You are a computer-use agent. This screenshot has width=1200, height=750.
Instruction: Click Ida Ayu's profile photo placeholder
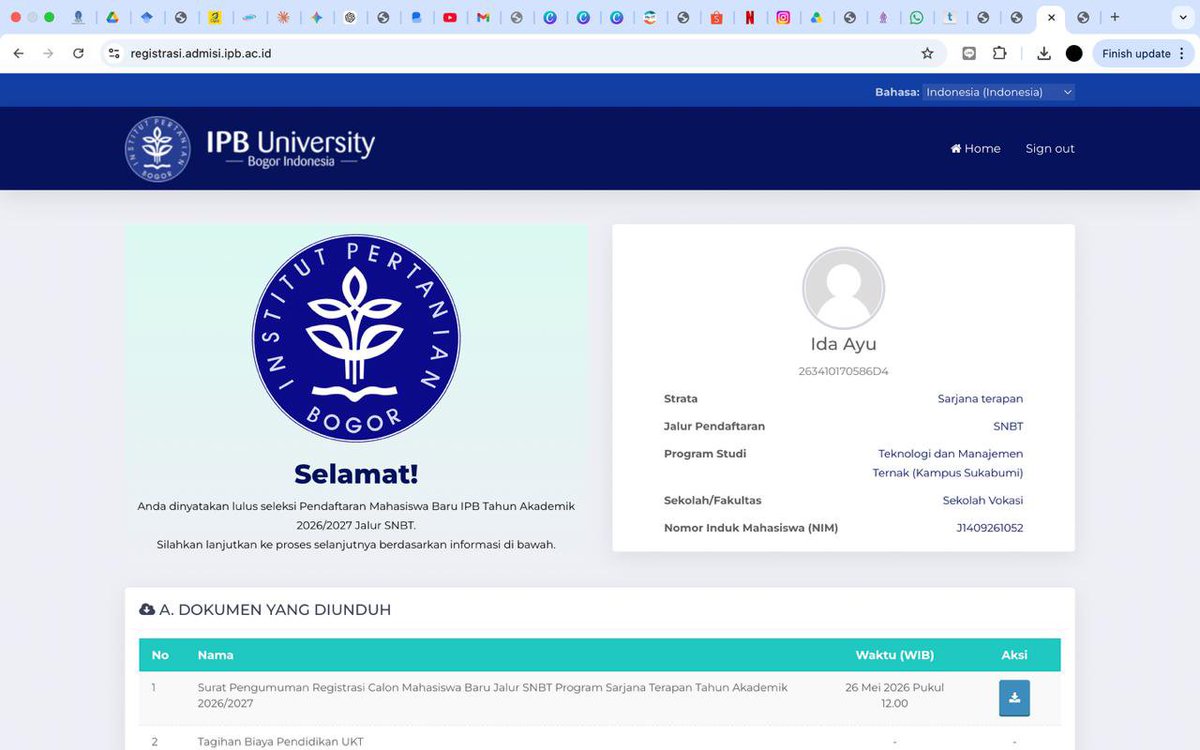(x=844, y=288)
